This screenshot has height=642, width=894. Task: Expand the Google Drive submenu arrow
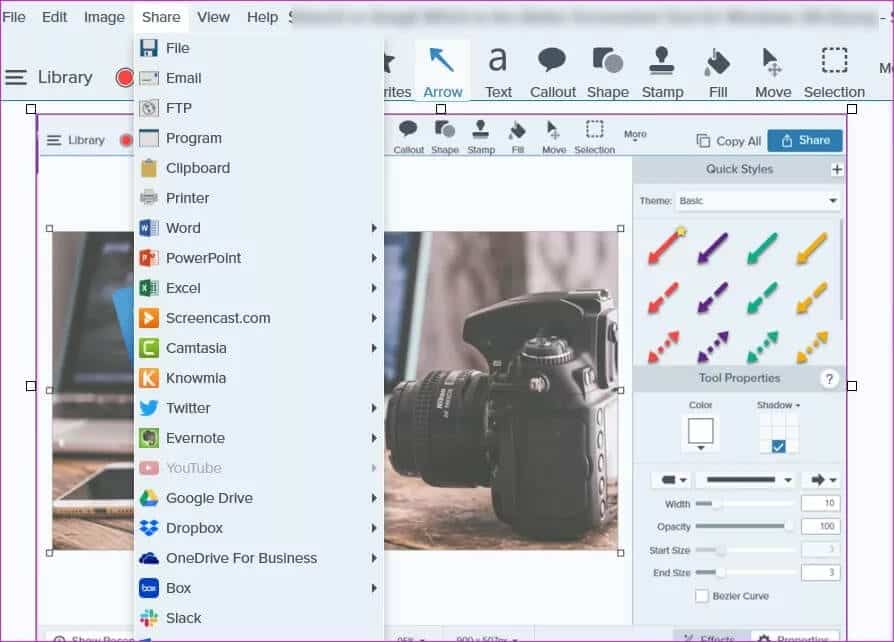(x=374, y=498)
